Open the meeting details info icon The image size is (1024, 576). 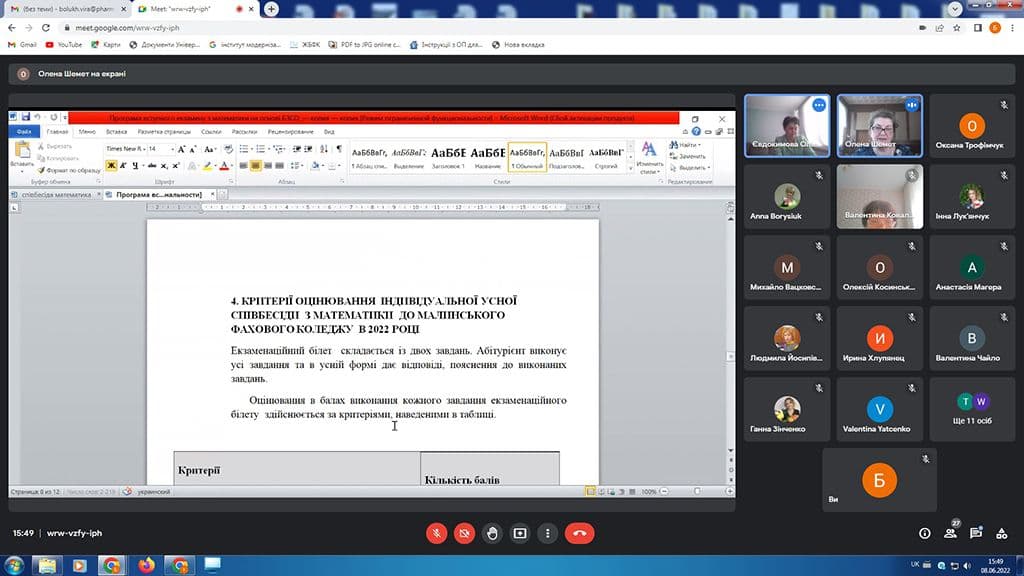coord(925,534)
